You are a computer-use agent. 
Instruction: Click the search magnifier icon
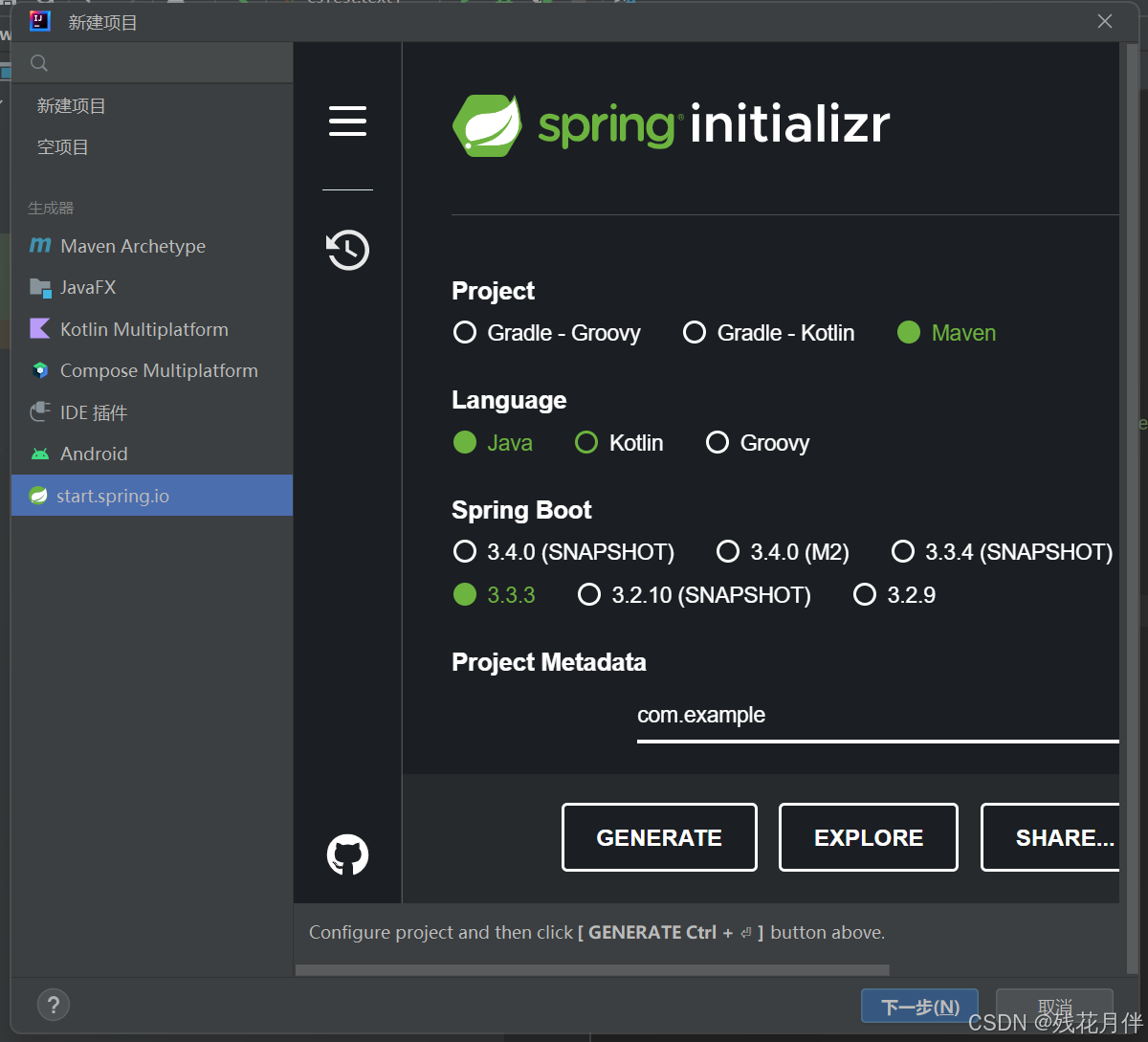point(39,63)
